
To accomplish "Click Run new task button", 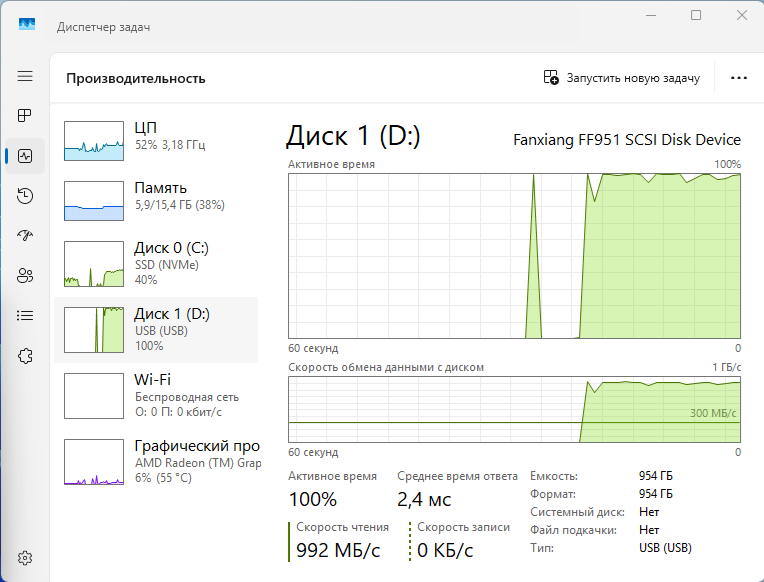I will (622, 78).
